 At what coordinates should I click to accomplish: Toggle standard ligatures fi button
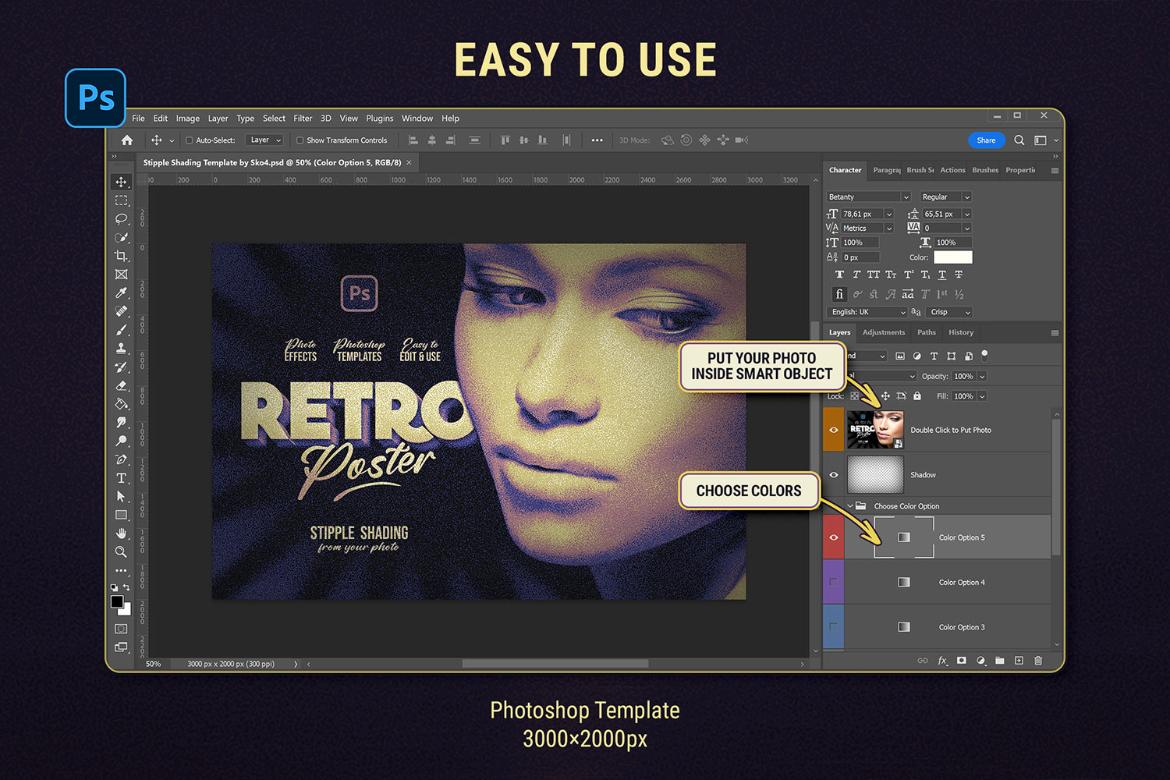pos(839,294)
